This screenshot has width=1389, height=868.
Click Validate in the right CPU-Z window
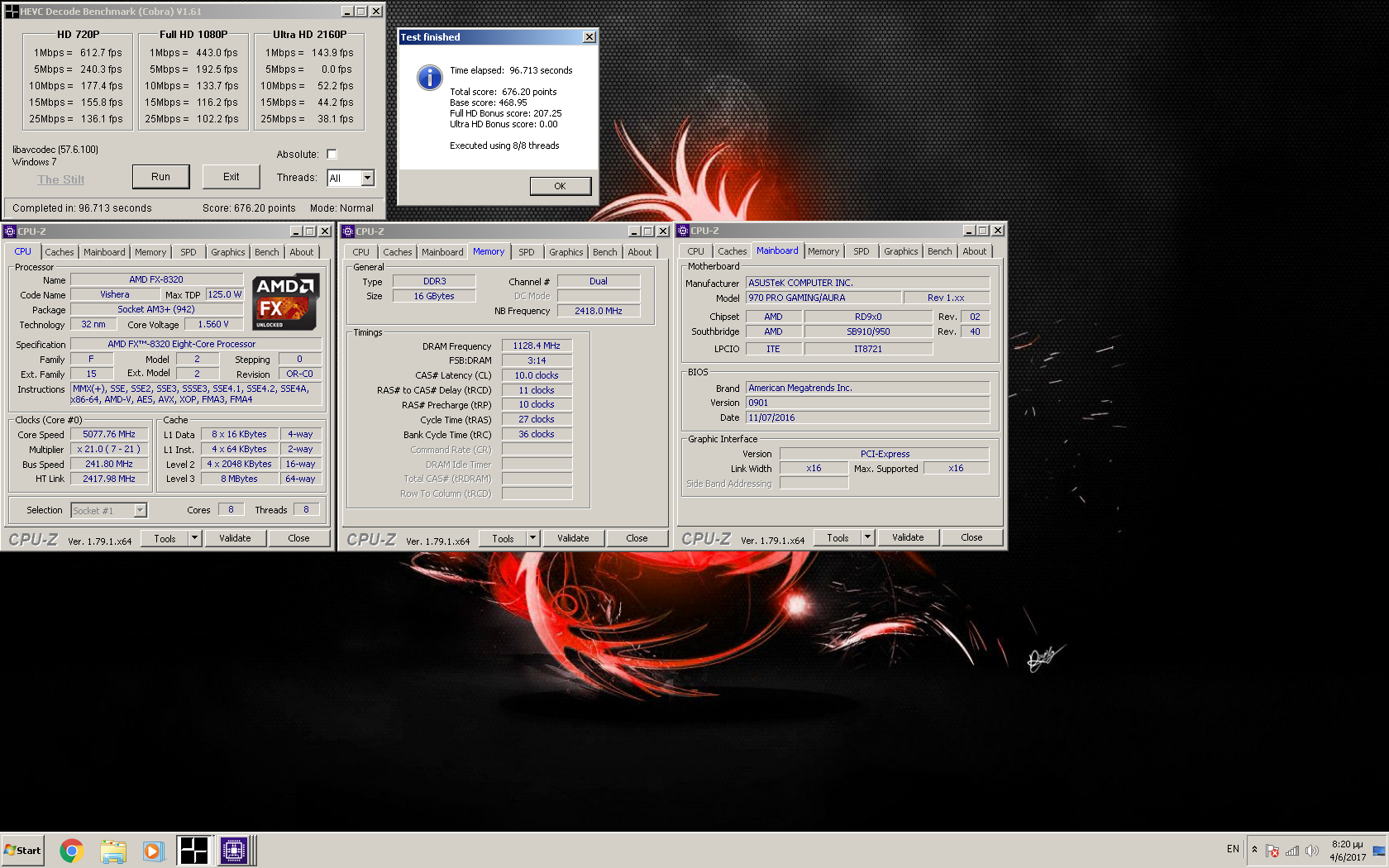[908, 537]
